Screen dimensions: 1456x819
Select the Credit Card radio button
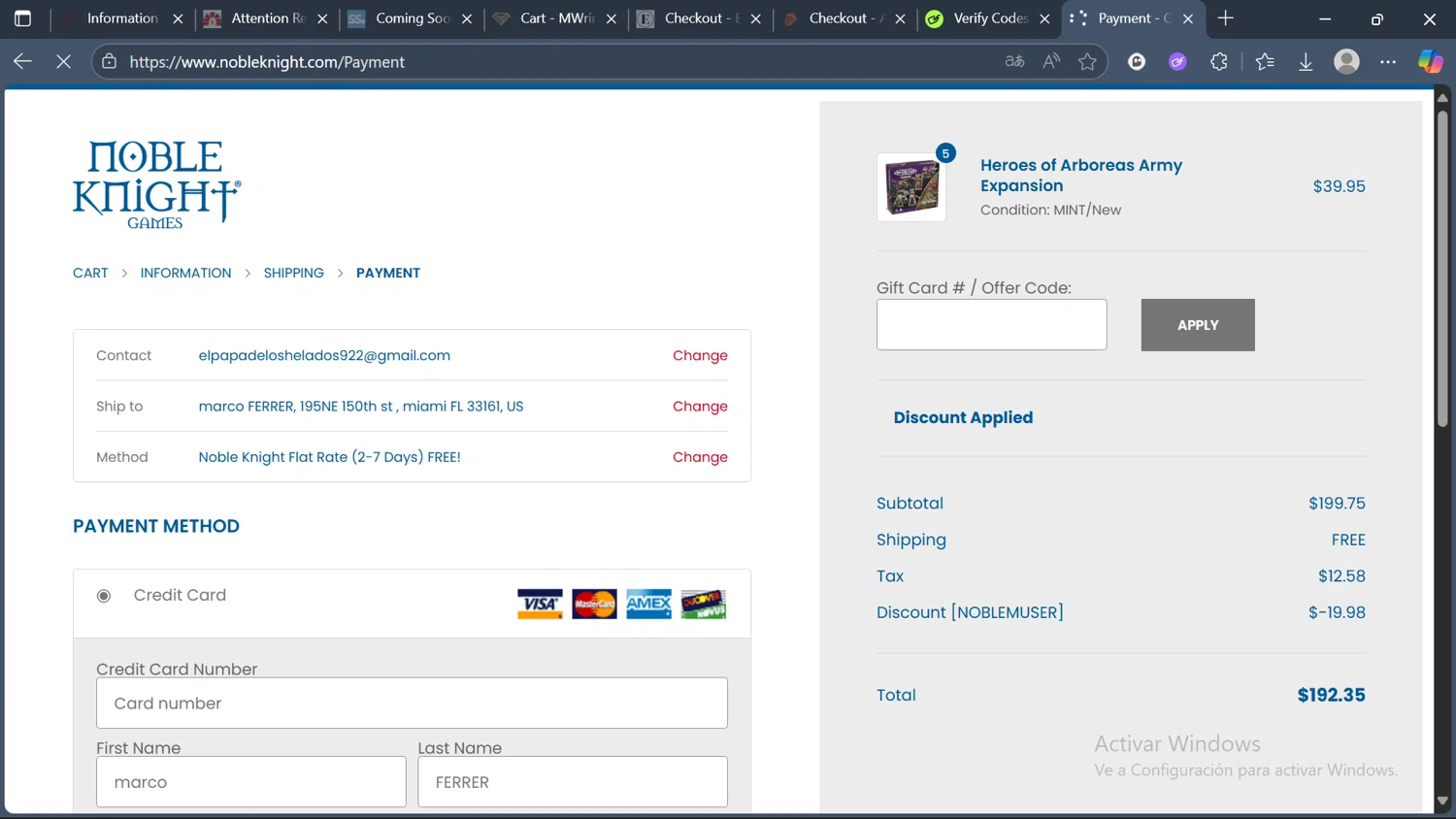104,596
